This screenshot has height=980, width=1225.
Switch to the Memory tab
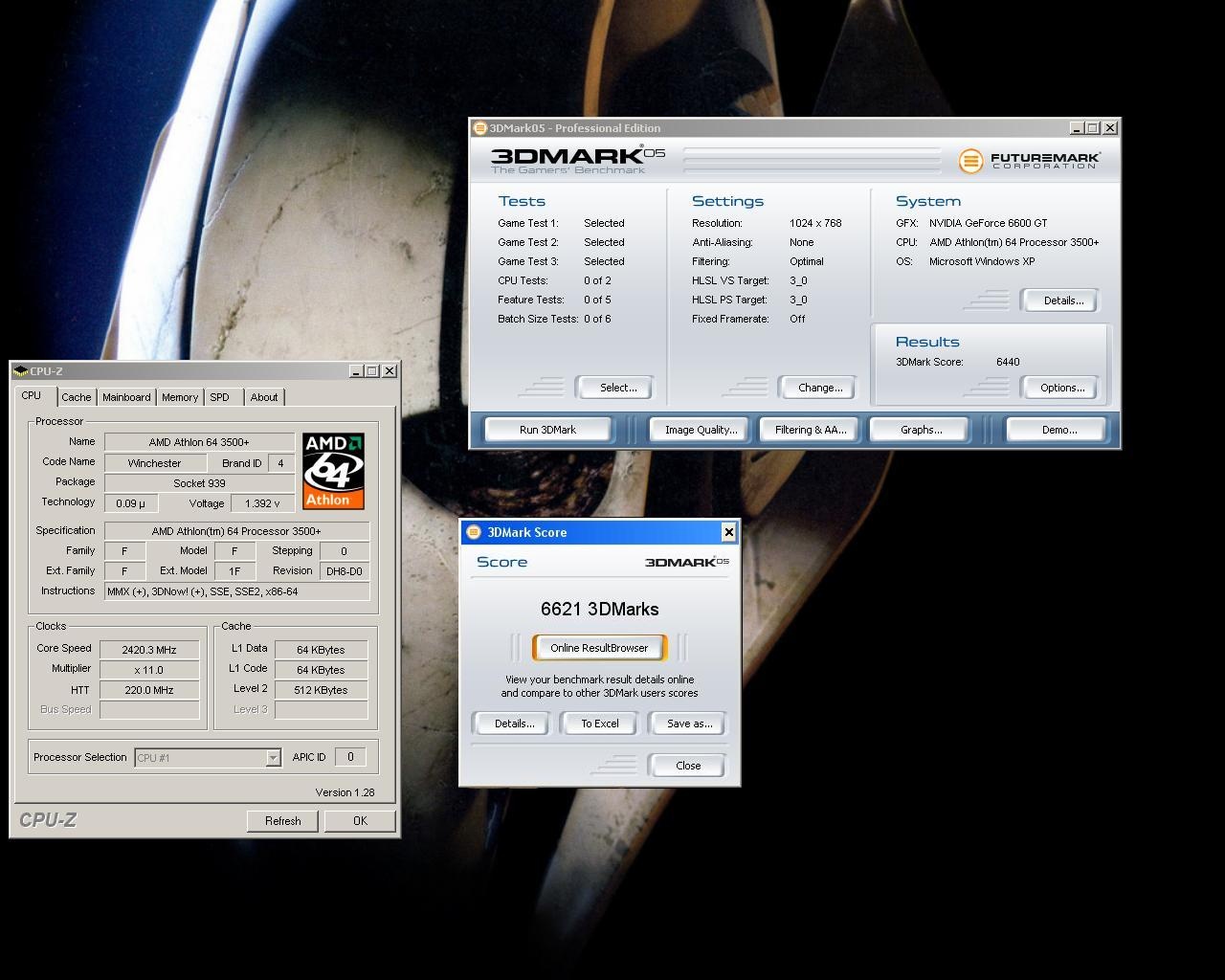[x=180, y=397]
